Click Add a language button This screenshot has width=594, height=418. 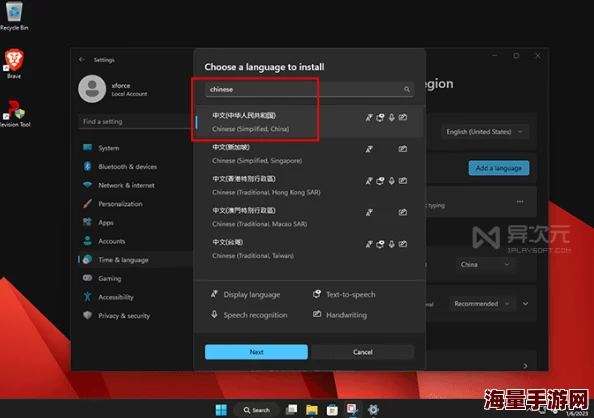click(499, 168)
